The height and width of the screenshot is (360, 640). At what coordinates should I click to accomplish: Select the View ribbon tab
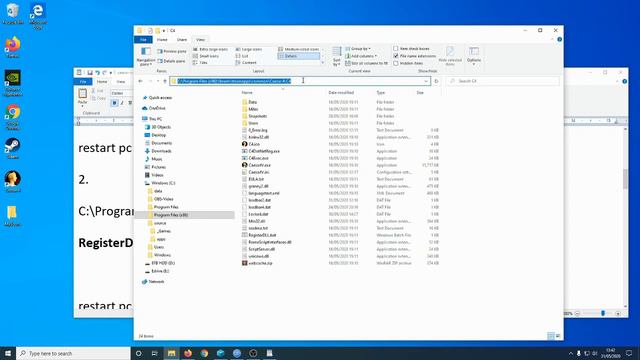coord(200,40)
